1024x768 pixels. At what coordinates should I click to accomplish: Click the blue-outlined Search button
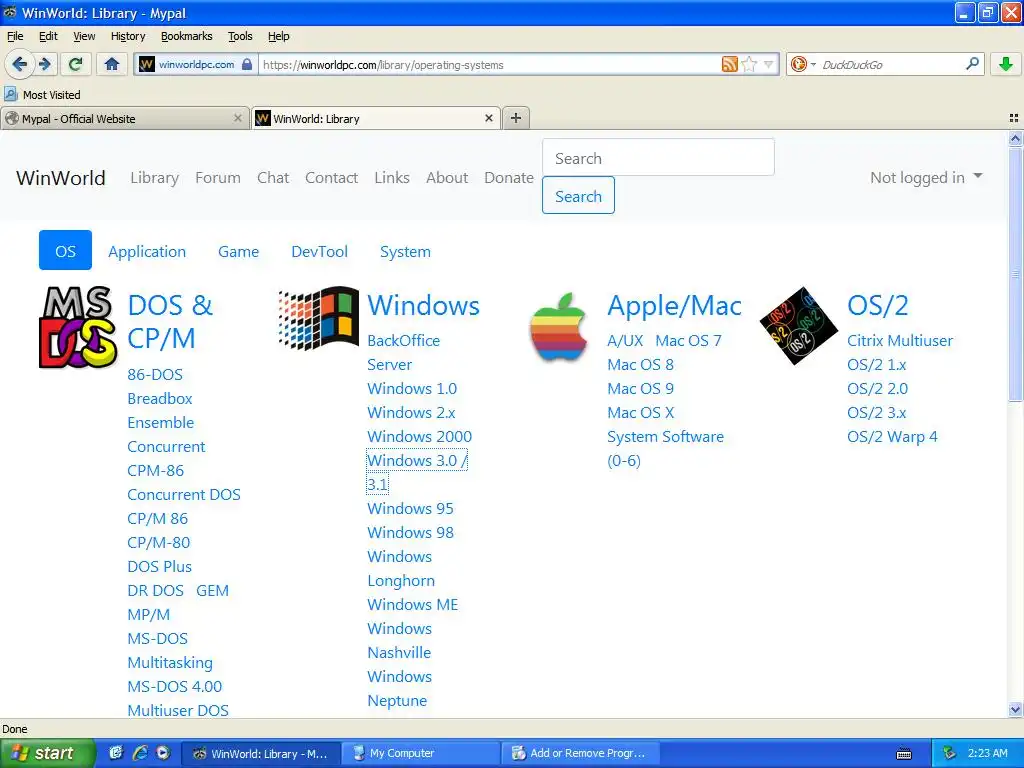578,195
